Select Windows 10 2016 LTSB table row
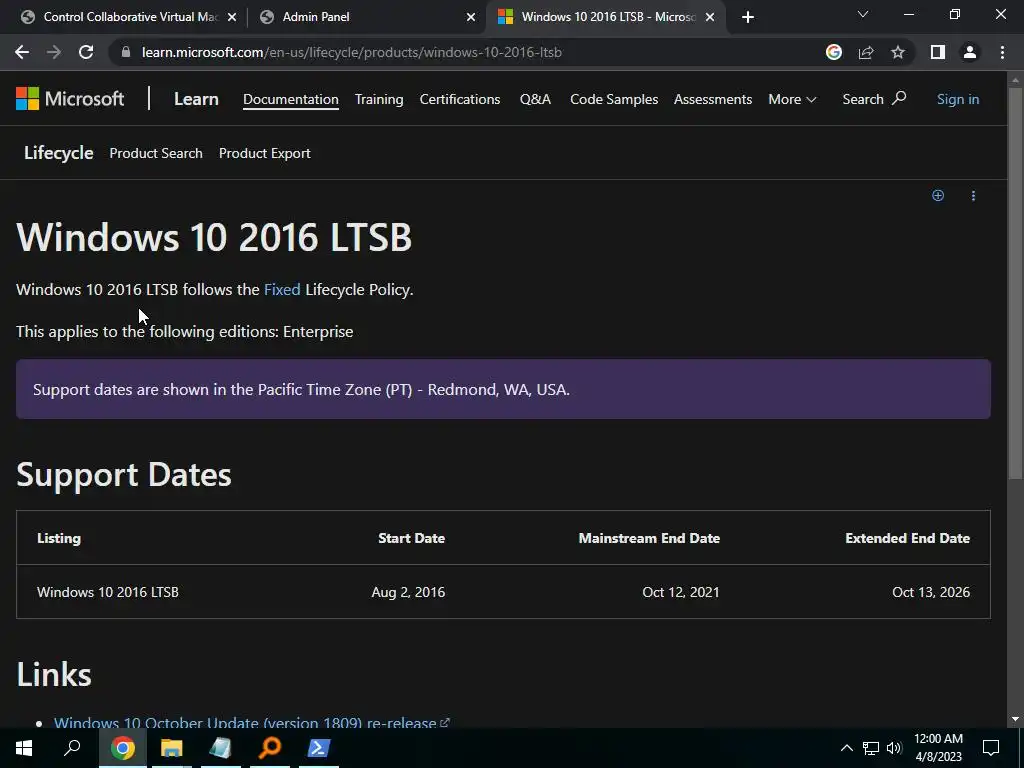The width and height of the screenshot is (1024, 768). pos(503,592)
